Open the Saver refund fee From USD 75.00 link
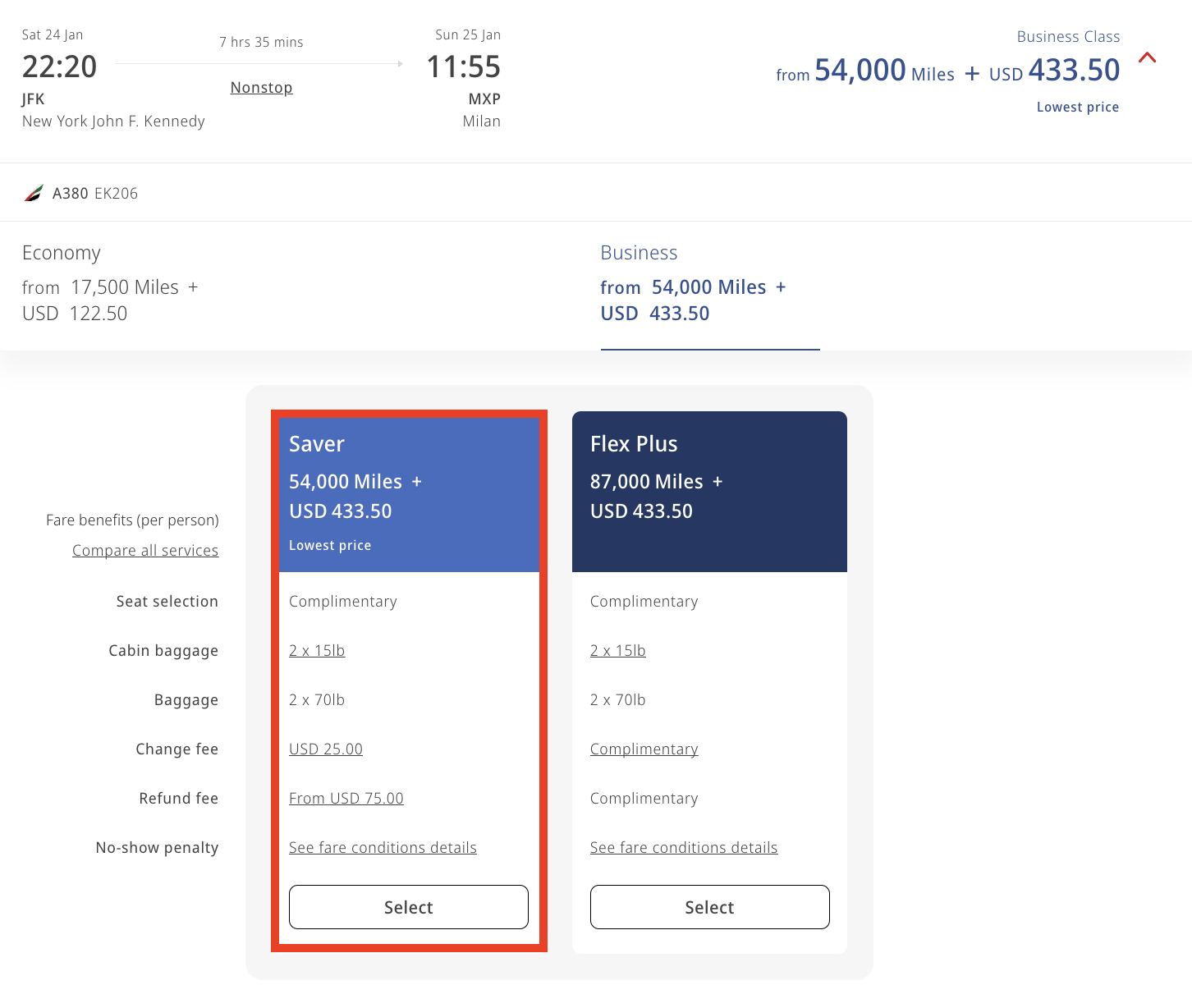1192x1008 pixels. coord(346,799)
